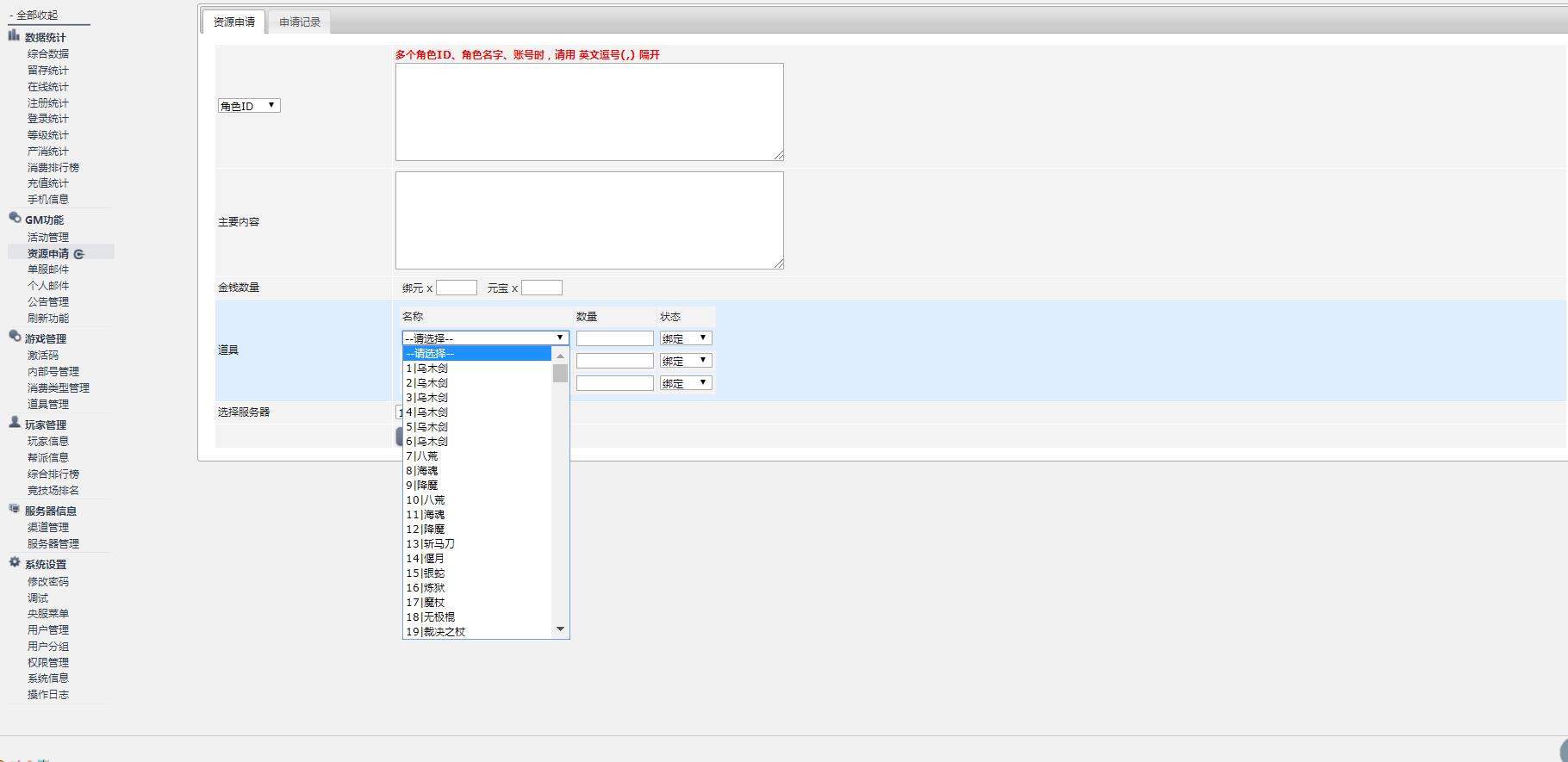The height and width of the screenshot is (762, 1568).
Task: Select 13|斩马刀 from item list
Action: [x=431, y=544]
